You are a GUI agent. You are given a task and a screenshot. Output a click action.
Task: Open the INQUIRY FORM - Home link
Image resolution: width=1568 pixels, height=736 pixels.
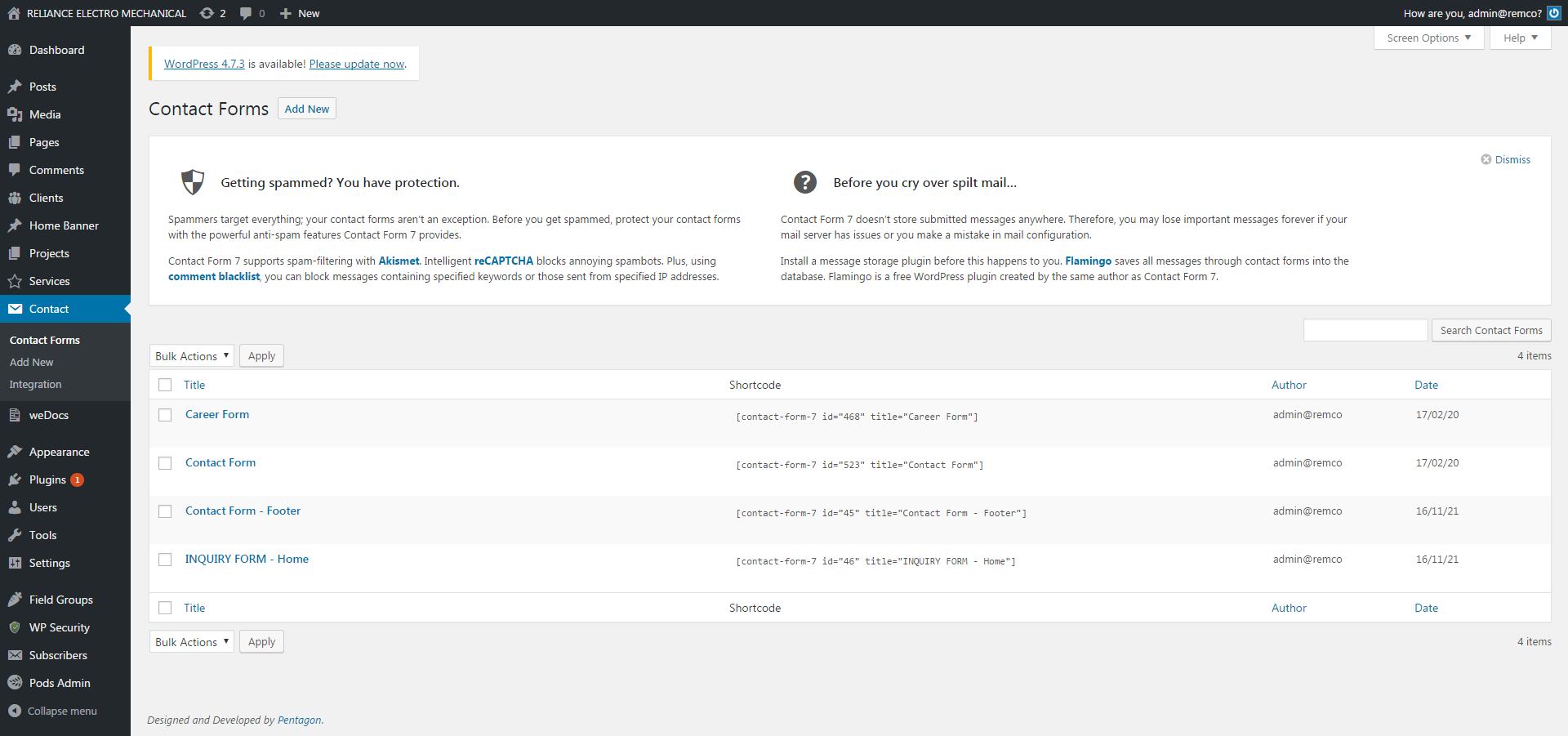coord(247,559)
